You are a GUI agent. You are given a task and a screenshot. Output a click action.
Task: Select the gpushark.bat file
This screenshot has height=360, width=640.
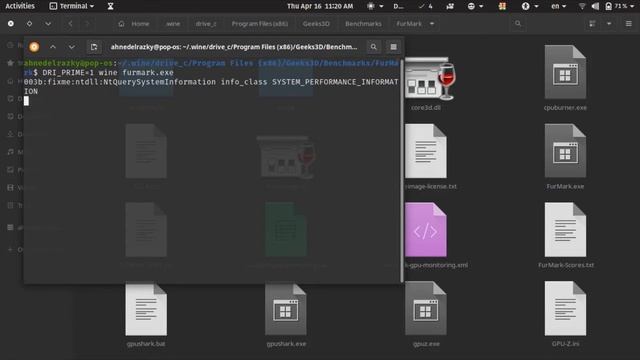[x=146, y=314]
